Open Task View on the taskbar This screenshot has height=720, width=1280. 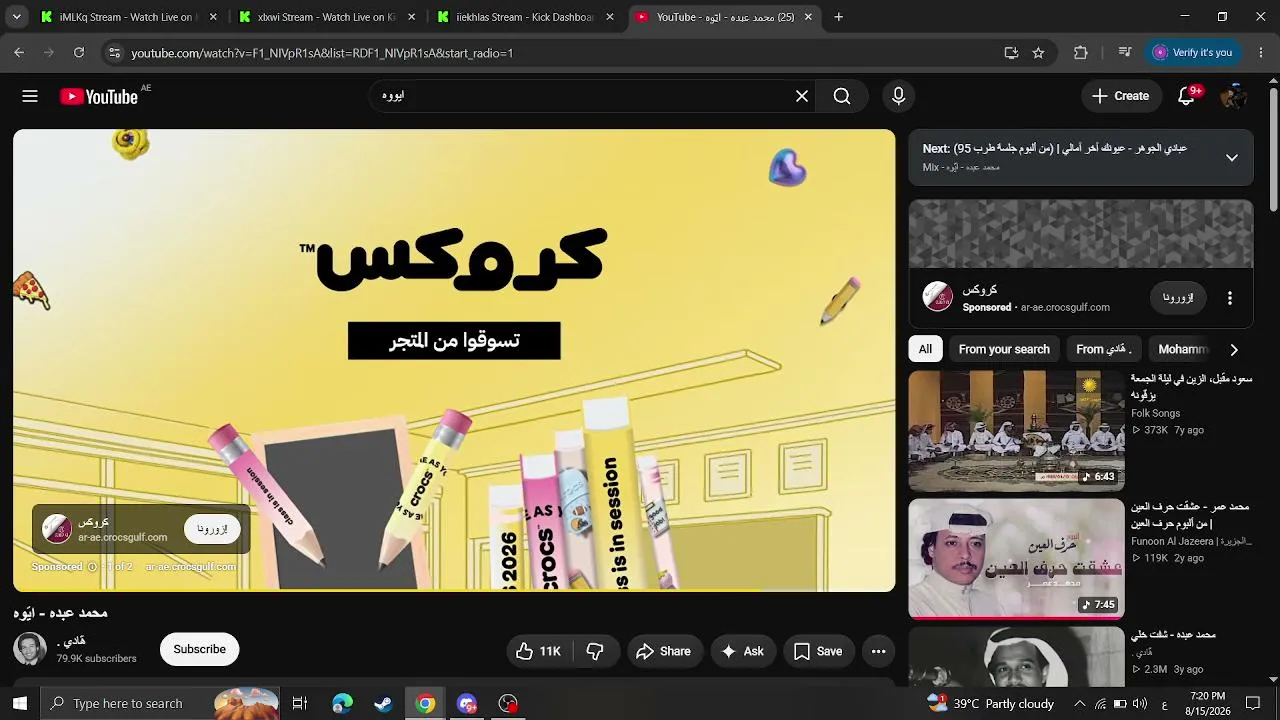[299, 703]
